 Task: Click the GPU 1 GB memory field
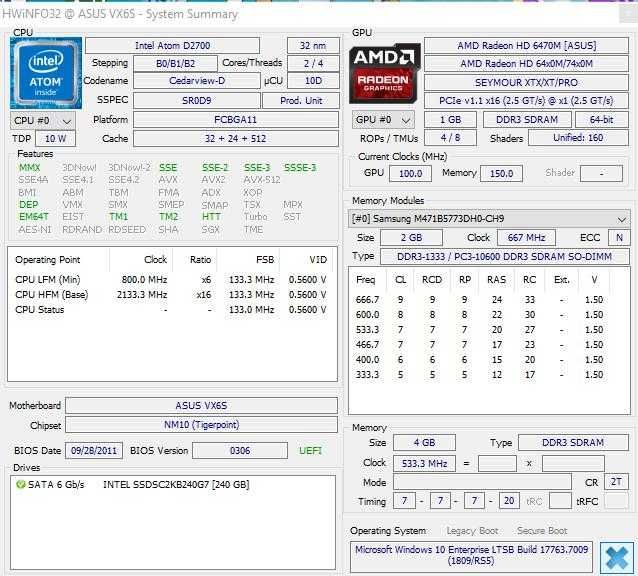(x=450, y=120)
